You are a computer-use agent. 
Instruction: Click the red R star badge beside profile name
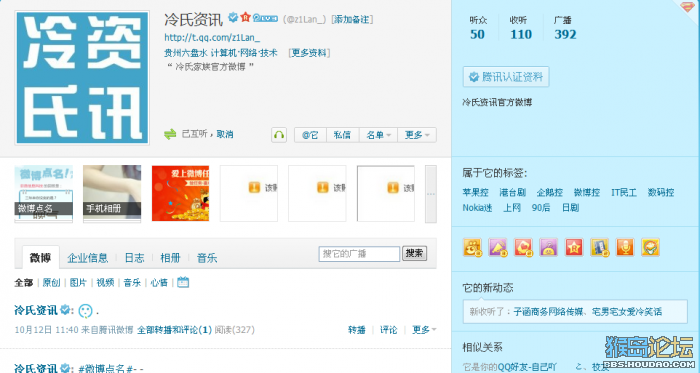click(245, 17)
